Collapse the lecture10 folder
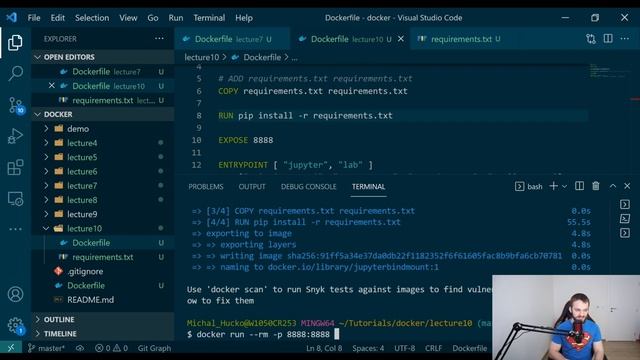 pos(103,228)
